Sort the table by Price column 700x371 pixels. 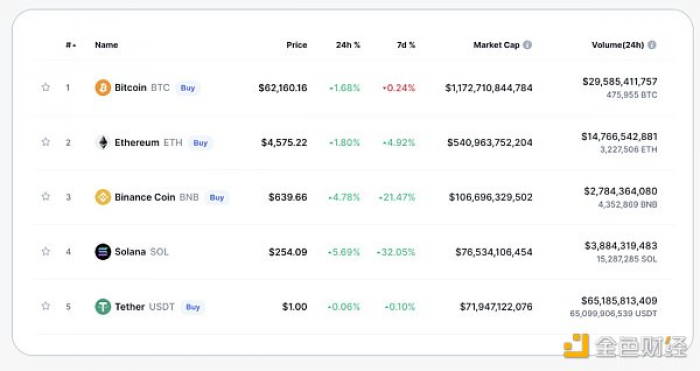[297, 45]
